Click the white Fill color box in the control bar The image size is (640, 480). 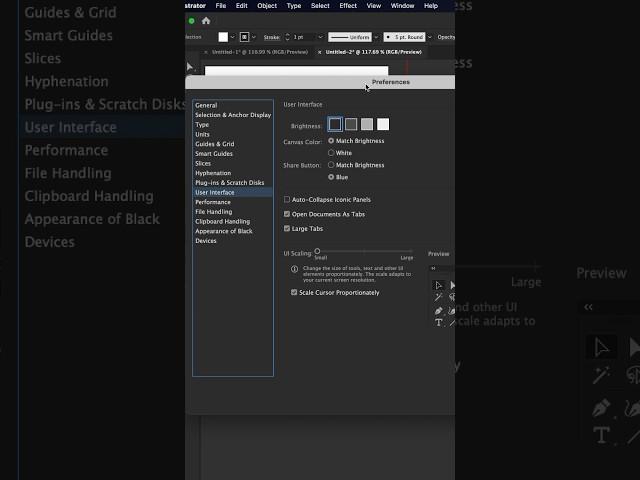coord(223,37)
